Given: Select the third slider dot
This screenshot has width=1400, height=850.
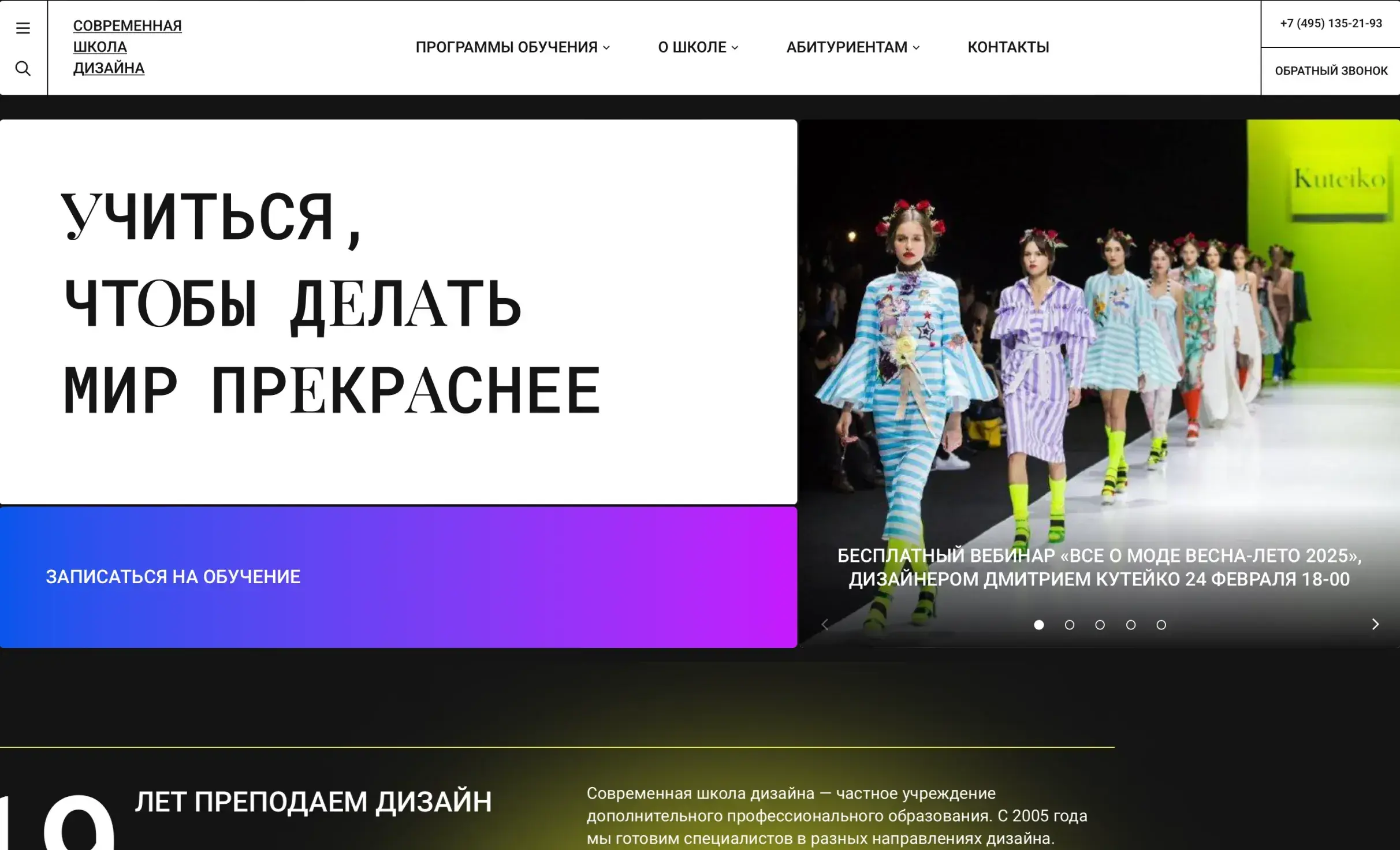Looking at the screenshot, I should (1101, 625).
